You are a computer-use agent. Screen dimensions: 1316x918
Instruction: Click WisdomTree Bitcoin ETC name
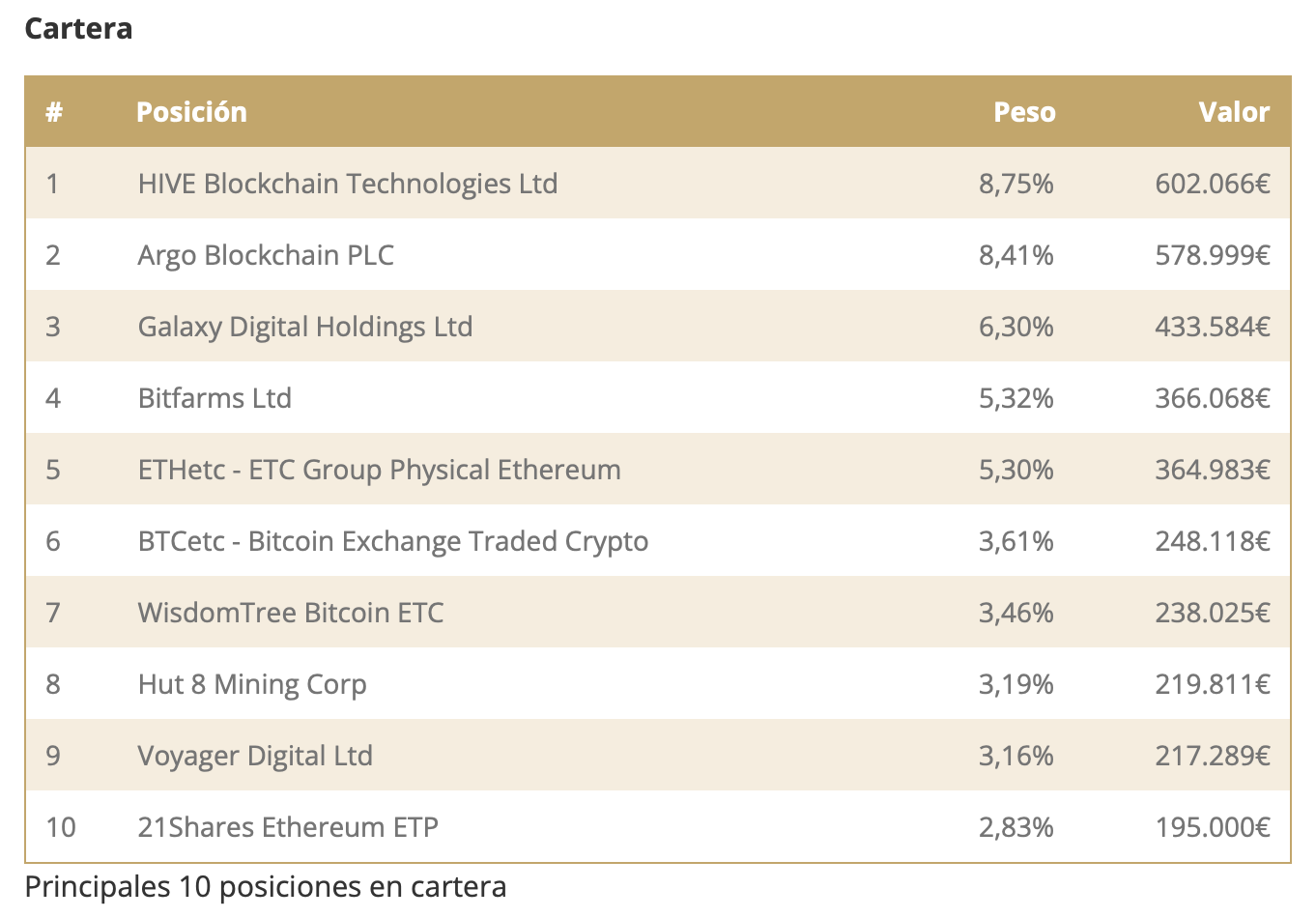[x=291, y=613]
